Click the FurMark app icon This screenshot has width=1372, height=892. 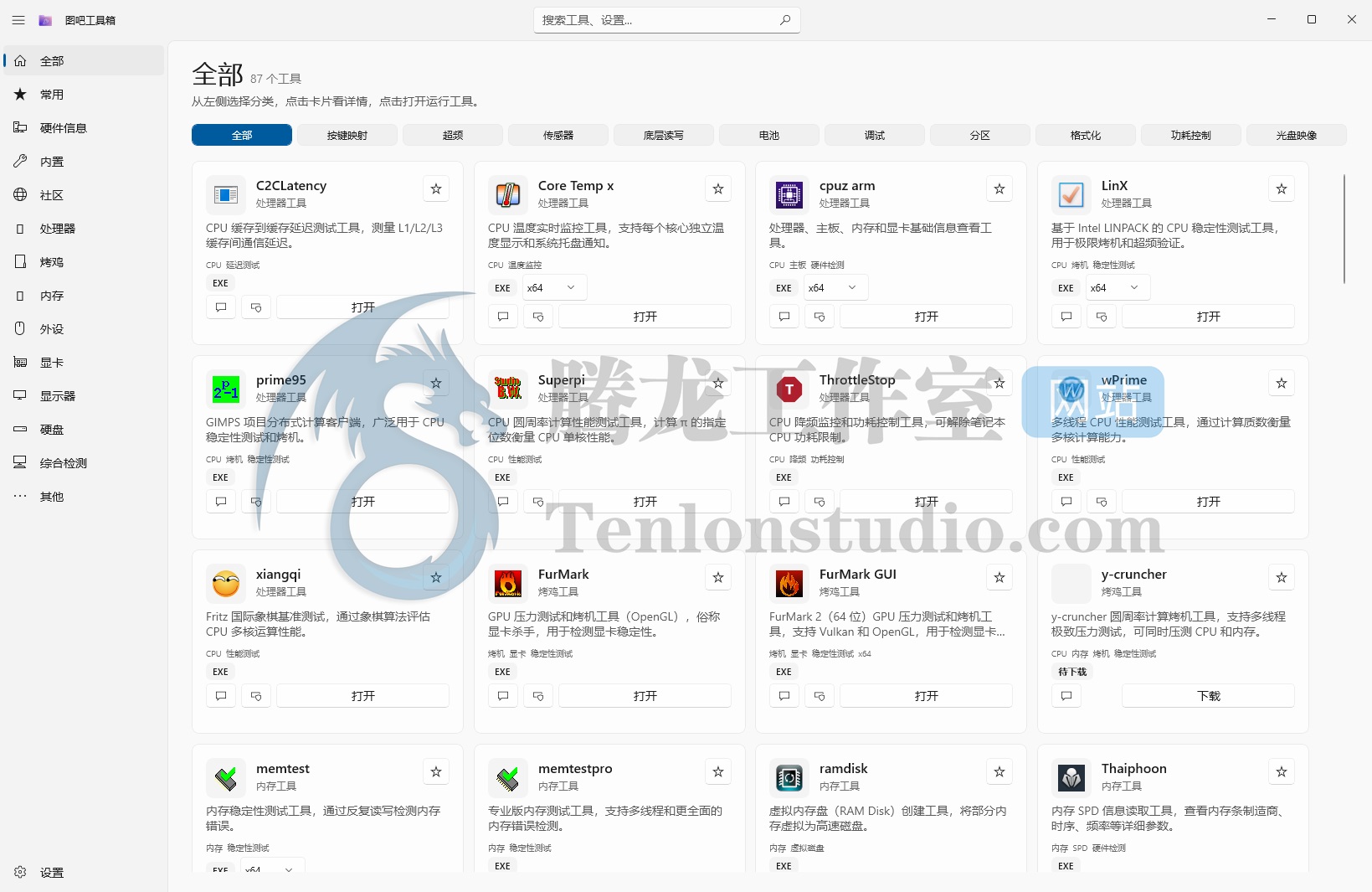(x=508, y=584)
